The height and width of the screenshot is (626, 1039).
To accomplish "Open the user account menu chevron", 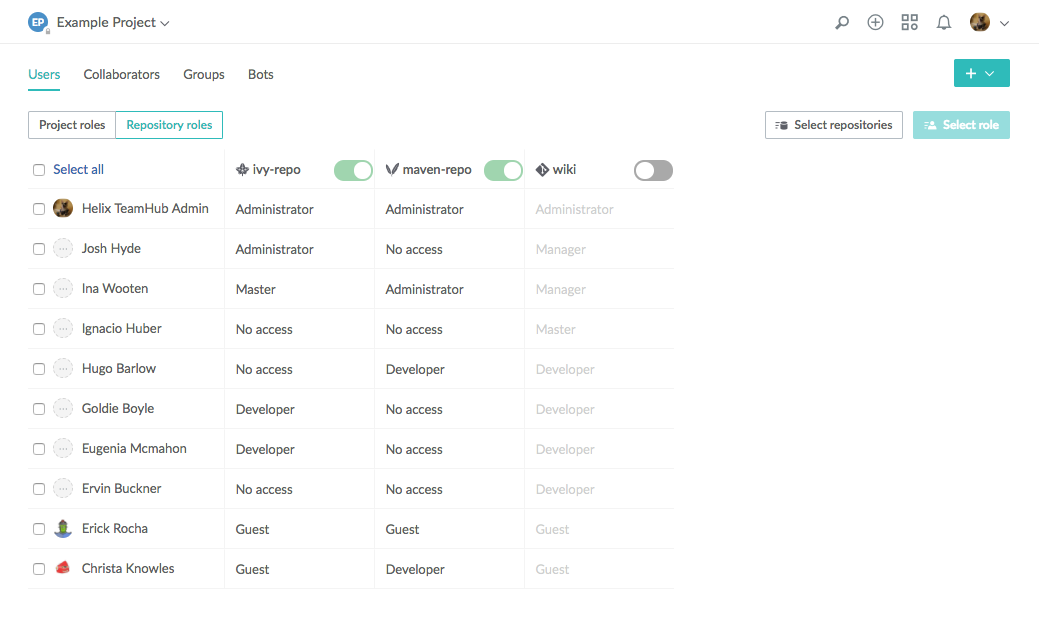I will coord(1004,23).
